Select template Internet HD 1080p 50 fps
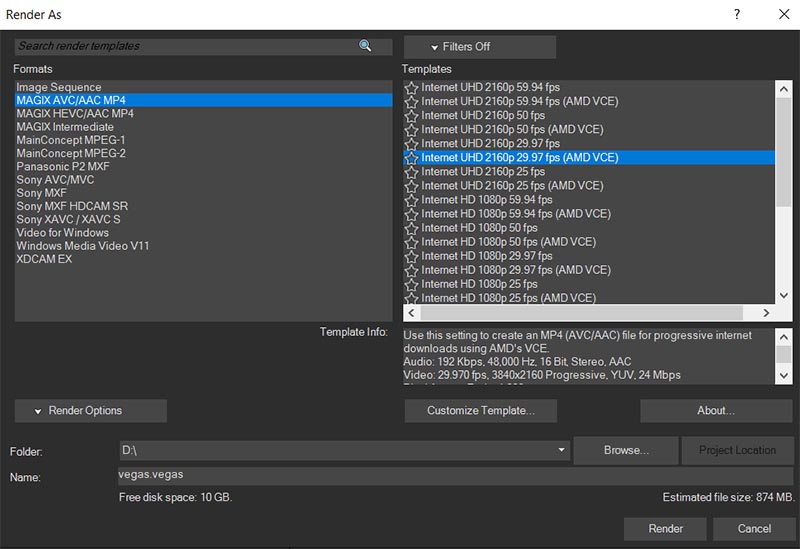Image resolution: width=800 pixels, height=549 pixels. (589, 228)
